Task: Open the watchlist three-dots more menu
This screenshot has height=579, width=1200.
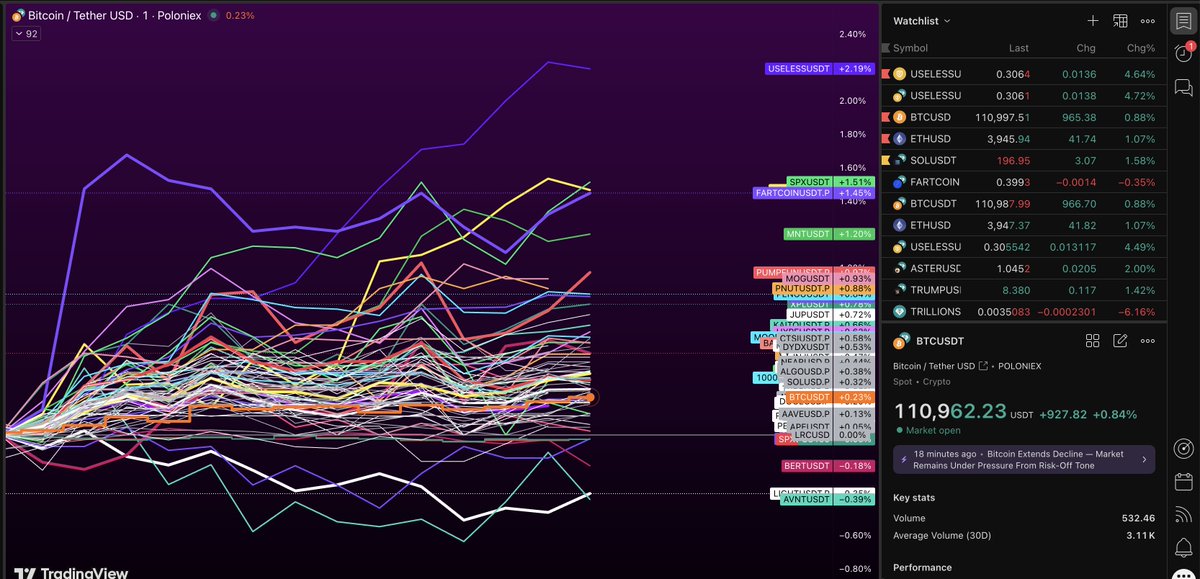Action: pyautogui.click(x=1148, y=20)
